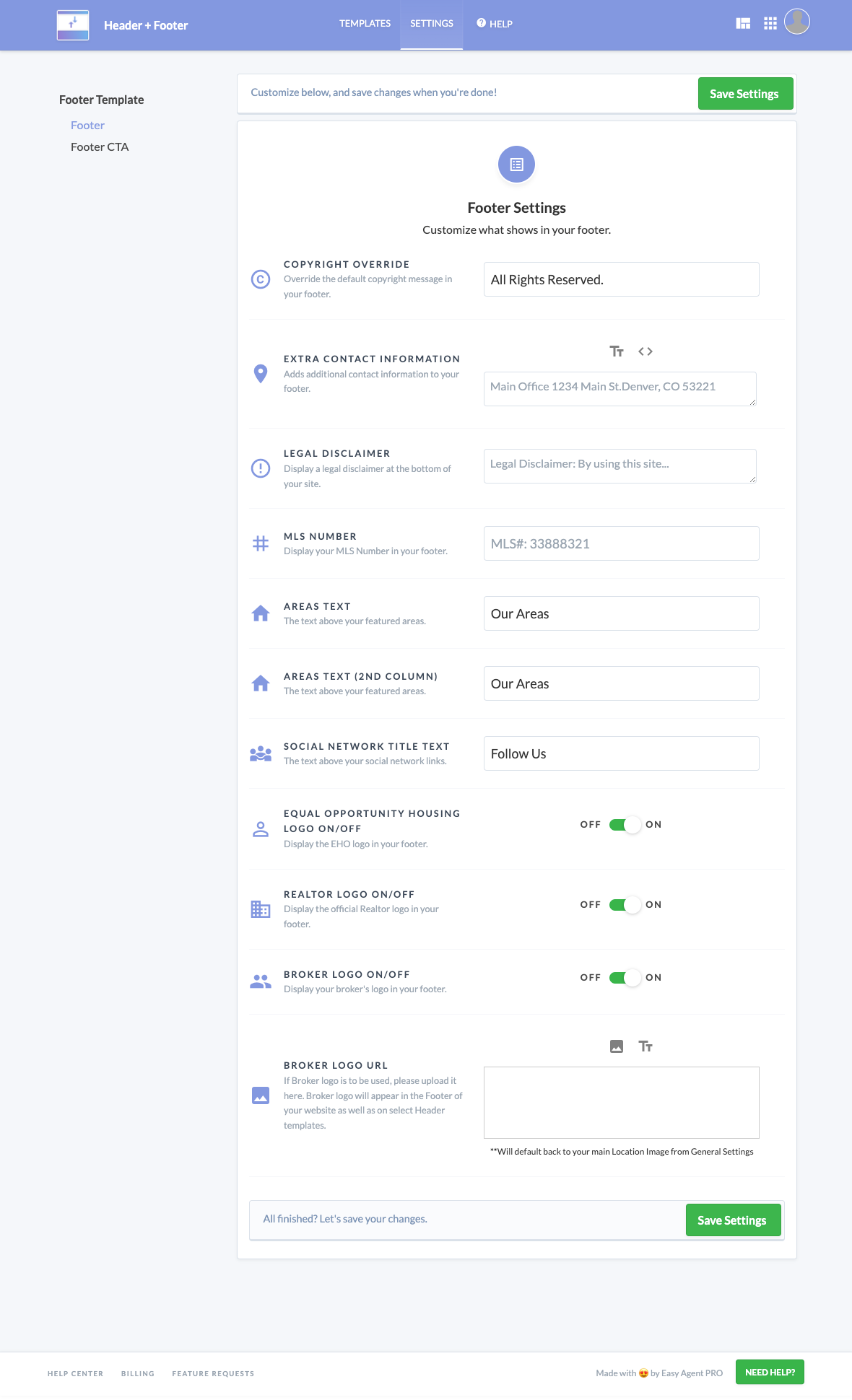The image size is (852, 1400).
Task: Focus the Areas Text 2nd Column input
Action: [x=621, y=683]
